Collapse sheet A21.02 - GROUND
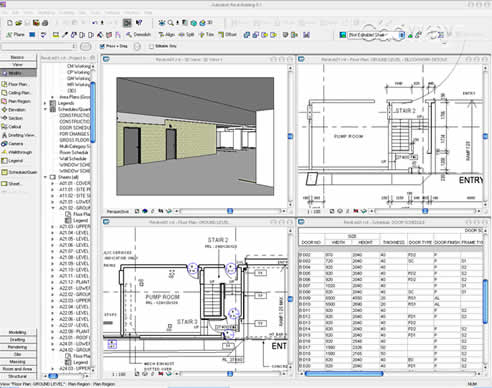The image size is (492, 388). [x=52, y=208]
